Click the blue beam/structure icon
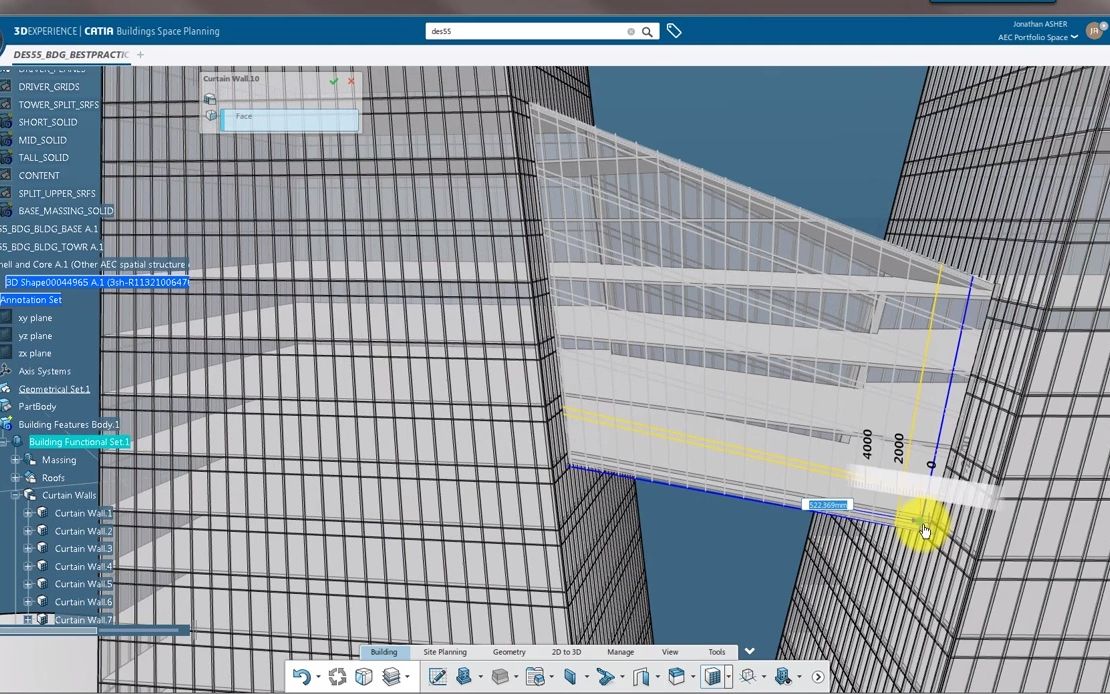 [x=605, y=677]
